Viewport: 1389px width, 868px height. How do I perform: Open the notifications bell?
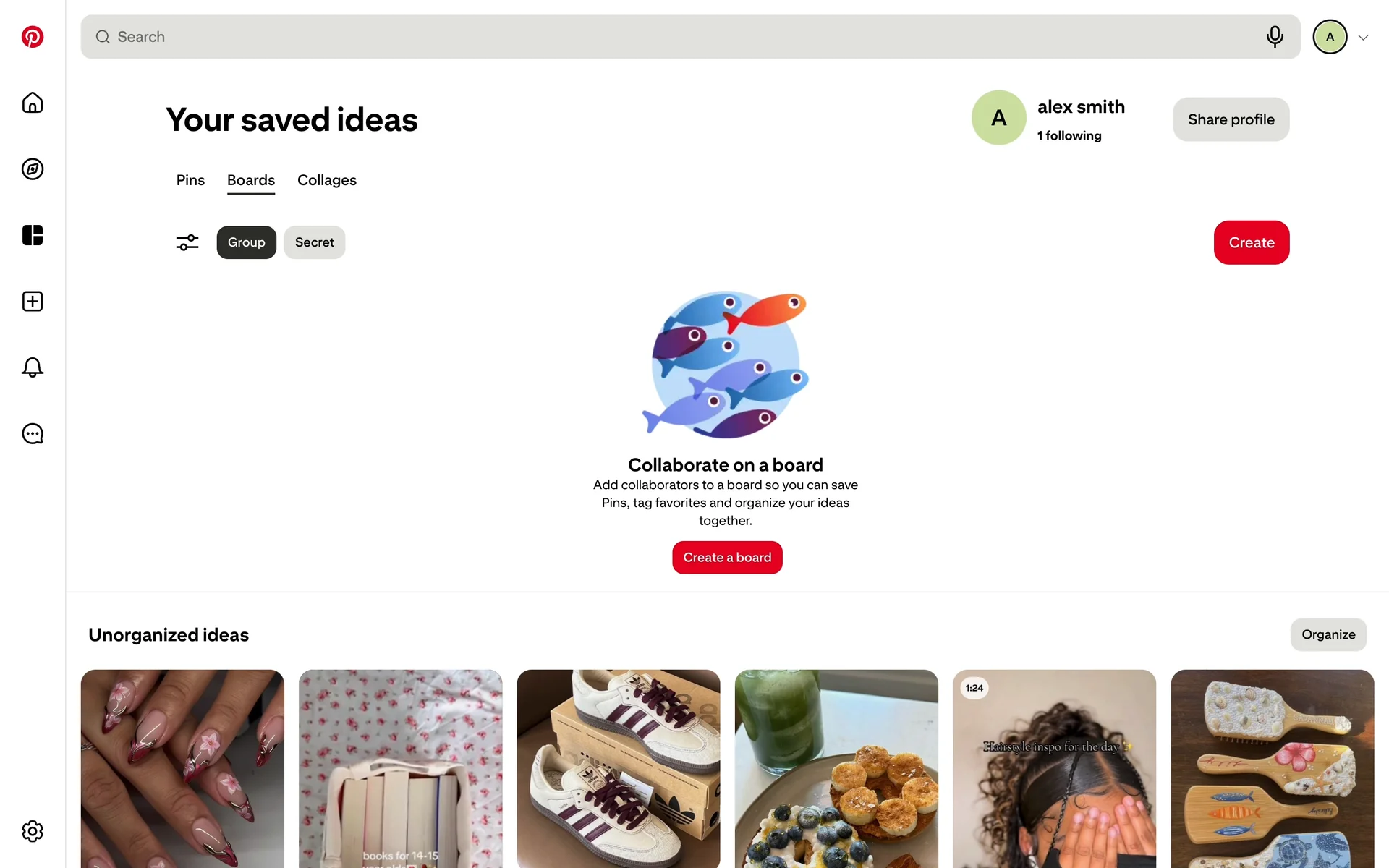pyautogui.click(x=33, y=367)
